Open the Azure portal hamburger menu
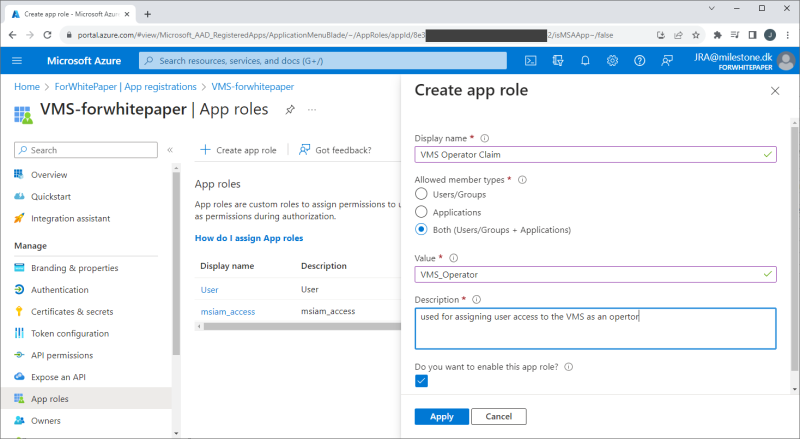Screen dimensions: 800x439 tap(17, 60)
